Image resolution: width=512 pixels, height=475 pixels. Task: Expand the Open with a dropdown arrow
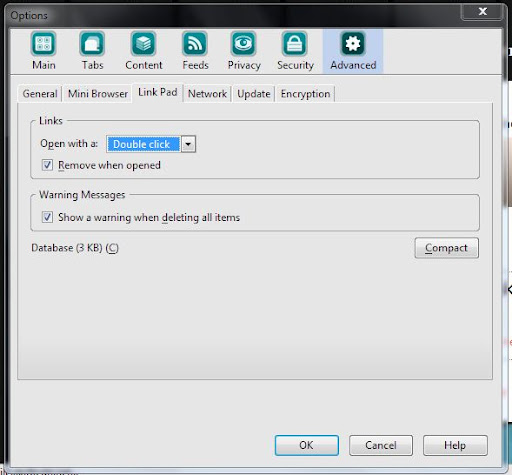pyautogui.click(x=188, y=144)
